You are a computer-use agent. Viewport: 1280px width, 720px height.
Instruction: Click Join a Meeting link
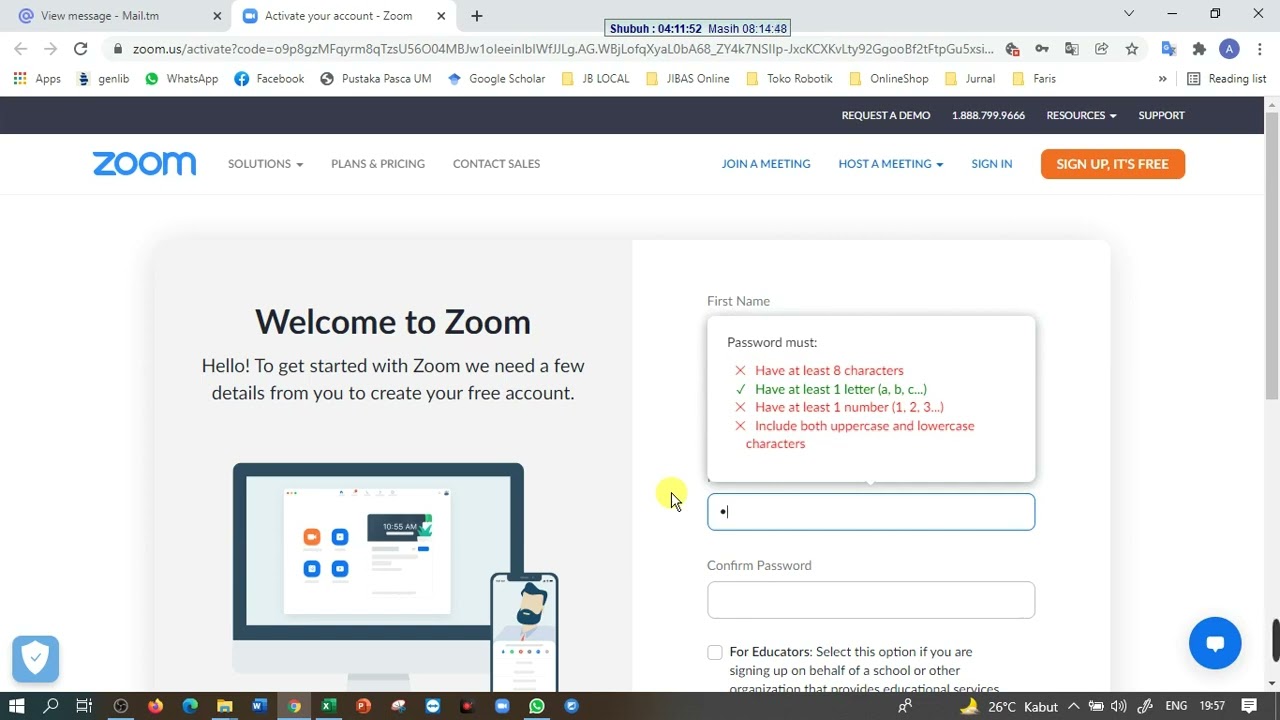pos(766,164)
